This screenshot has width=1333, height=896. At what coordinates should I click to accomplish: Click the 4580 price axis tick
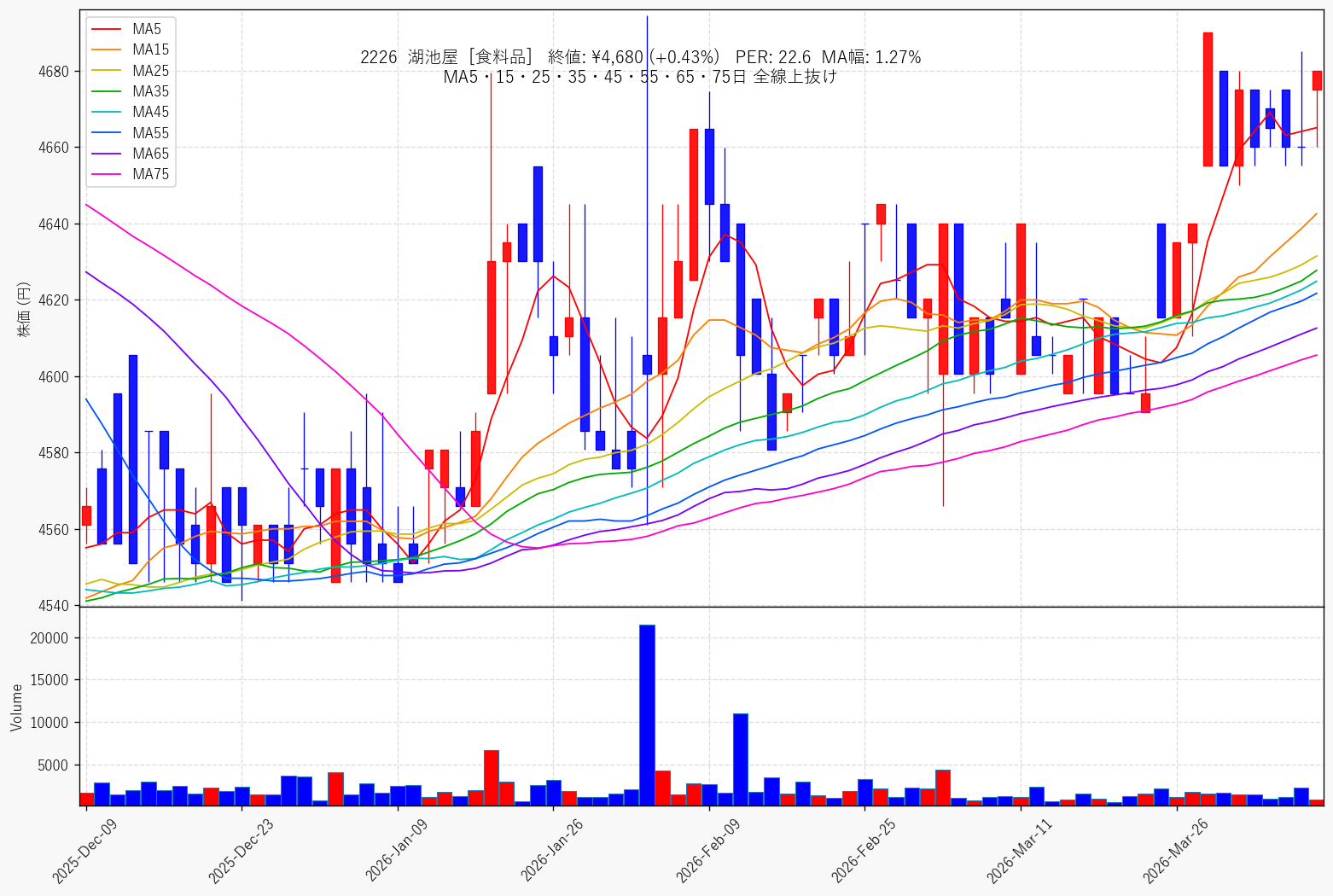[x=54, y=453]
